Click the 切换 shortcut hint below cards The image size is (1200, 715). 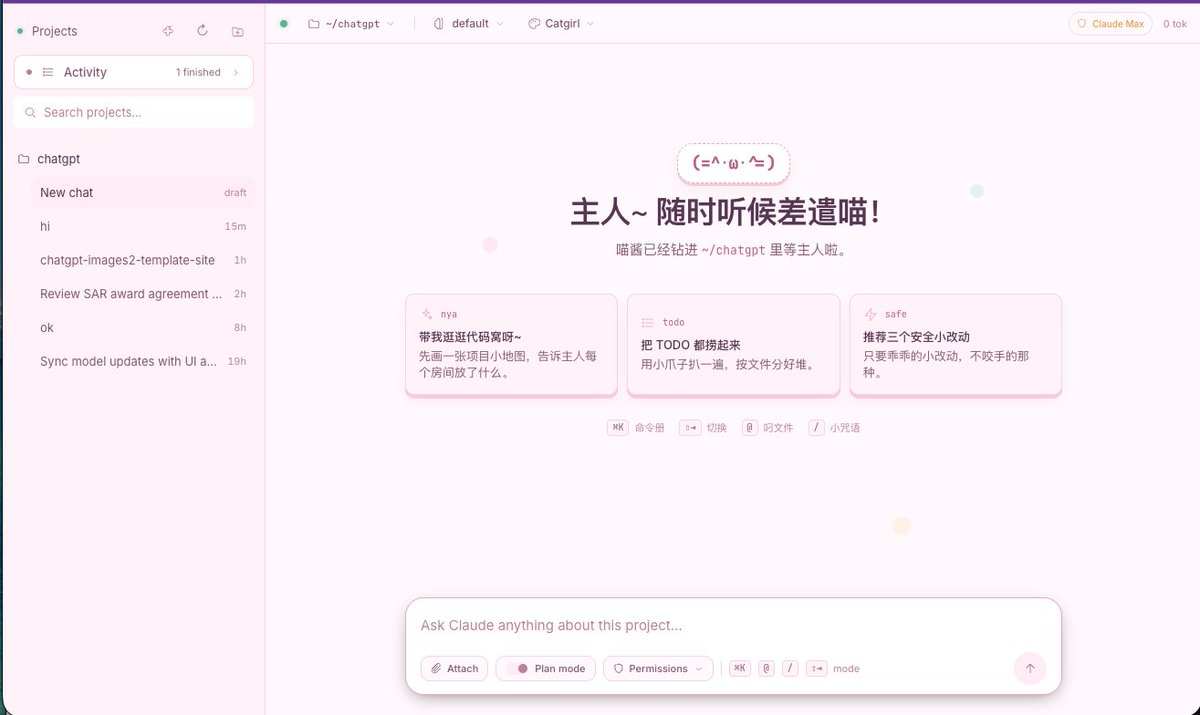[703, 427]
